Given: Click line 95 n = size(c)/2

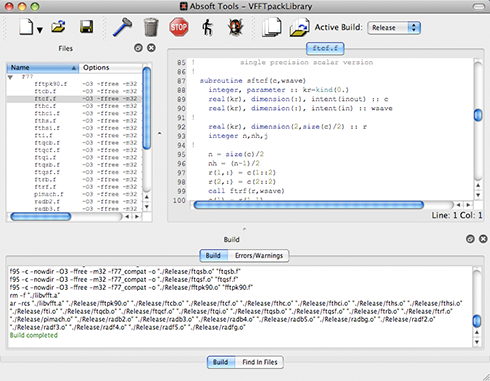Looking at the screenshot, I should (236, 154).
